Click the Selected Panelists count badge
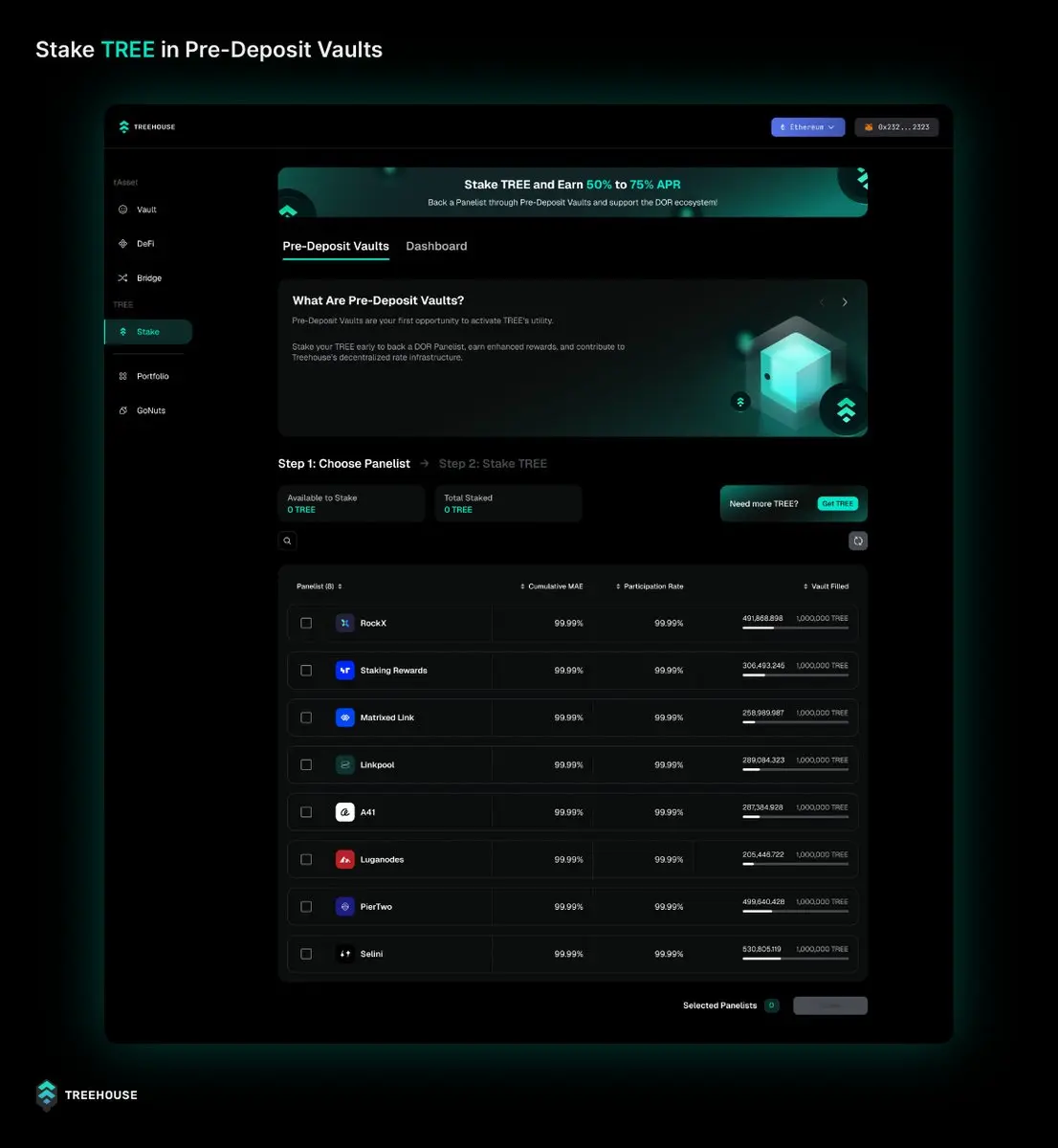The width and height of the screenshot is (1058, 1148). tap(772, 1005)
